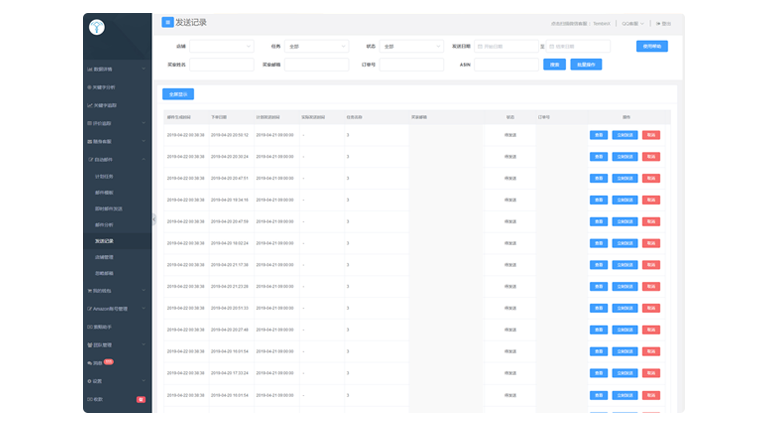Select 邮件分析 in the sidebar submenu
The image size is (768, 440).
tap(104, 225)
